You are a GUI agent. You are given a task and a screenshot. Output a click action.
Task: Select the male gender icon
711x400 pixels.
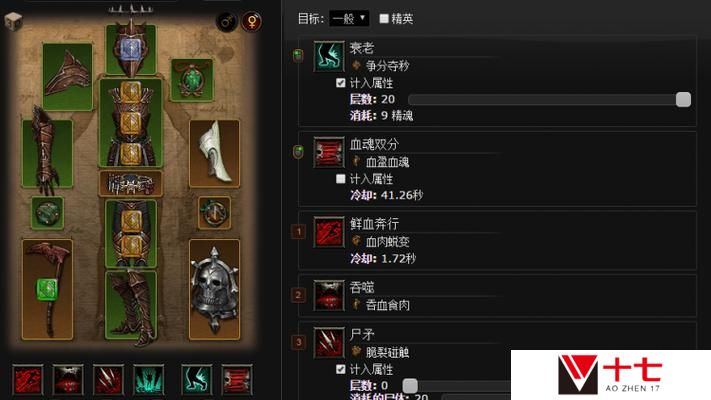226,22
